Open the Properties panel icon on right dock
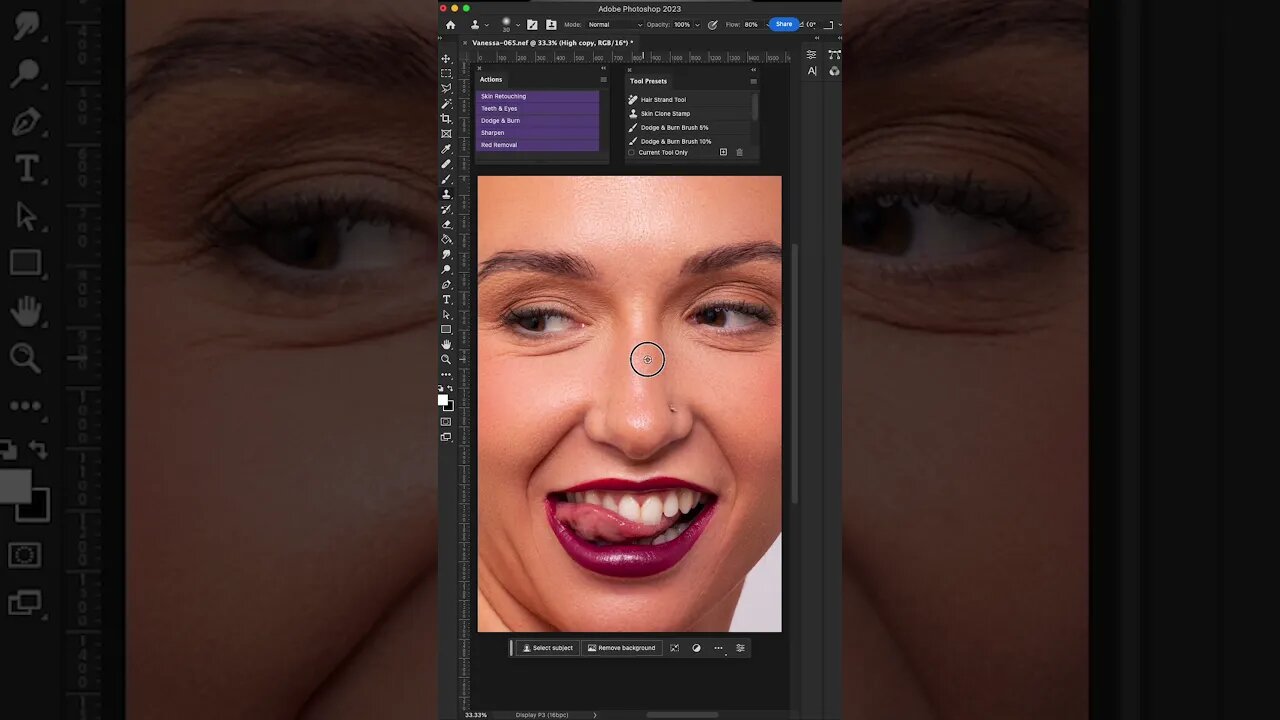 click(811, 54)
